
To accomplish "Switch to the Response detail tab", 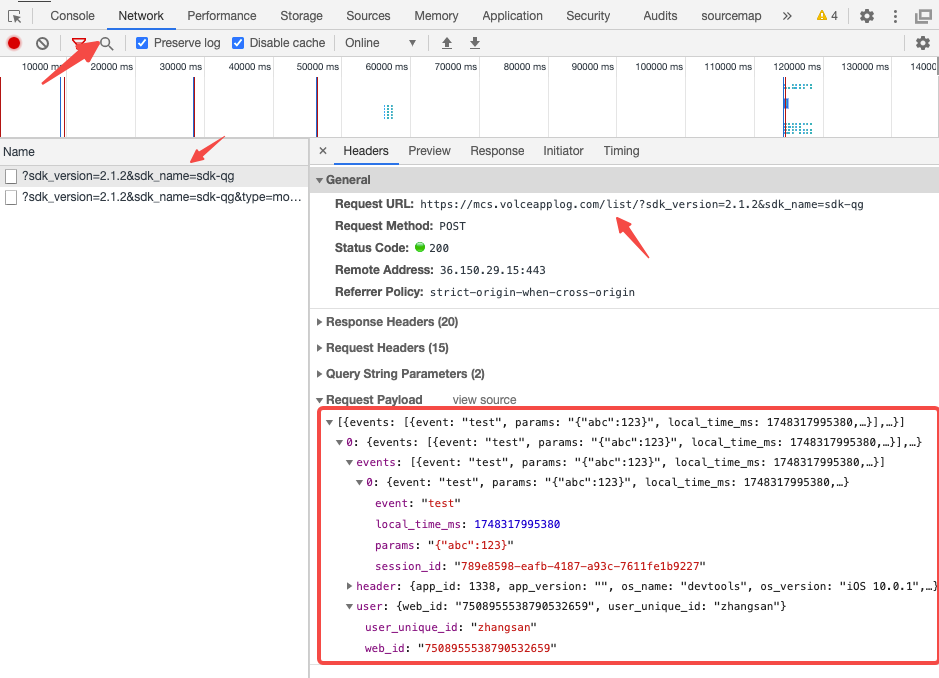I will coord(497,151).
